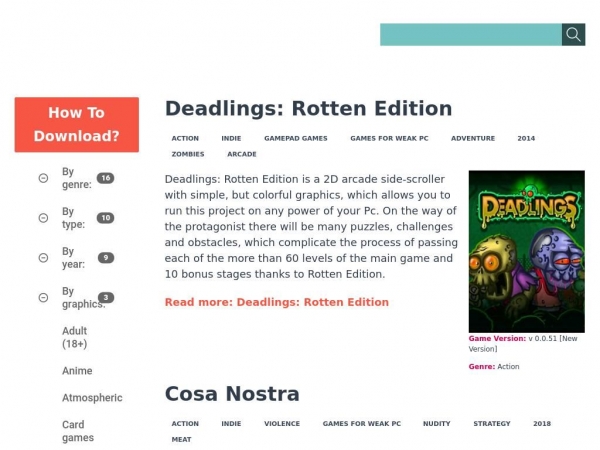This screenshot has height=450, width=600.
Task: Click the magnifying glass search icon
Action: coord(573,34)
